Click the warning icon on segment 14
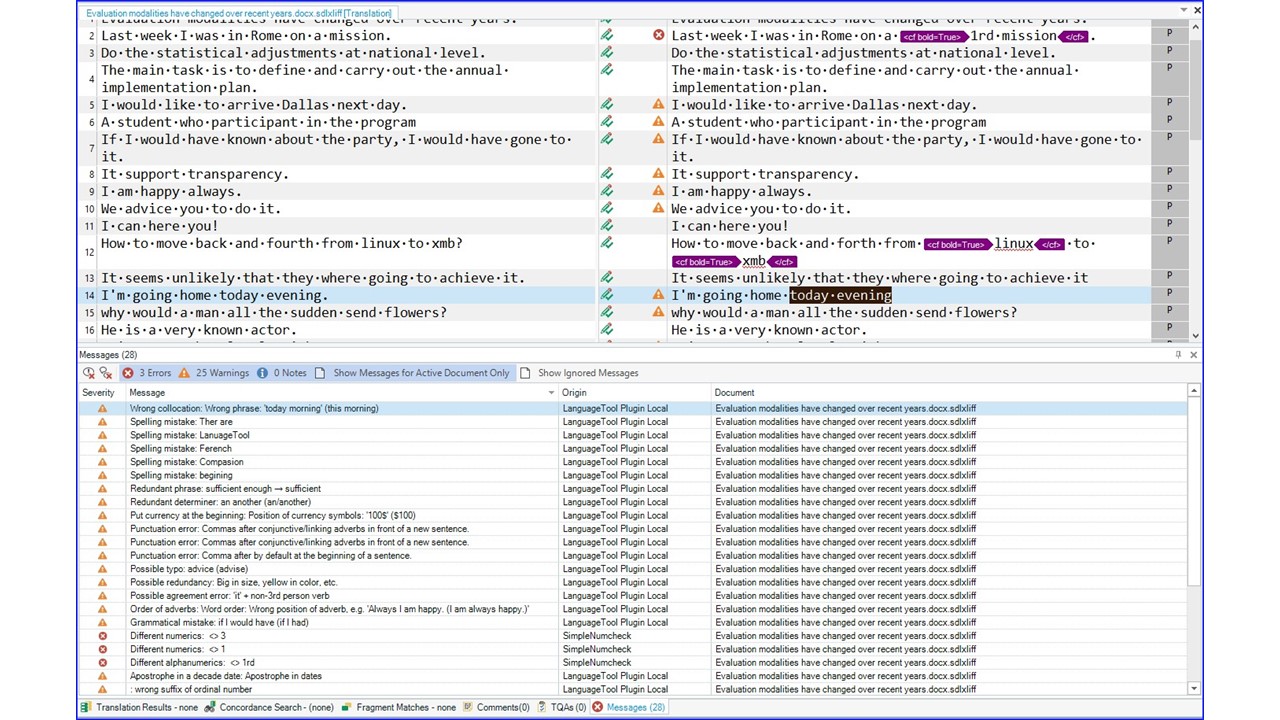1280x720 pixels. pyautogui.click(x=658, y=295)
